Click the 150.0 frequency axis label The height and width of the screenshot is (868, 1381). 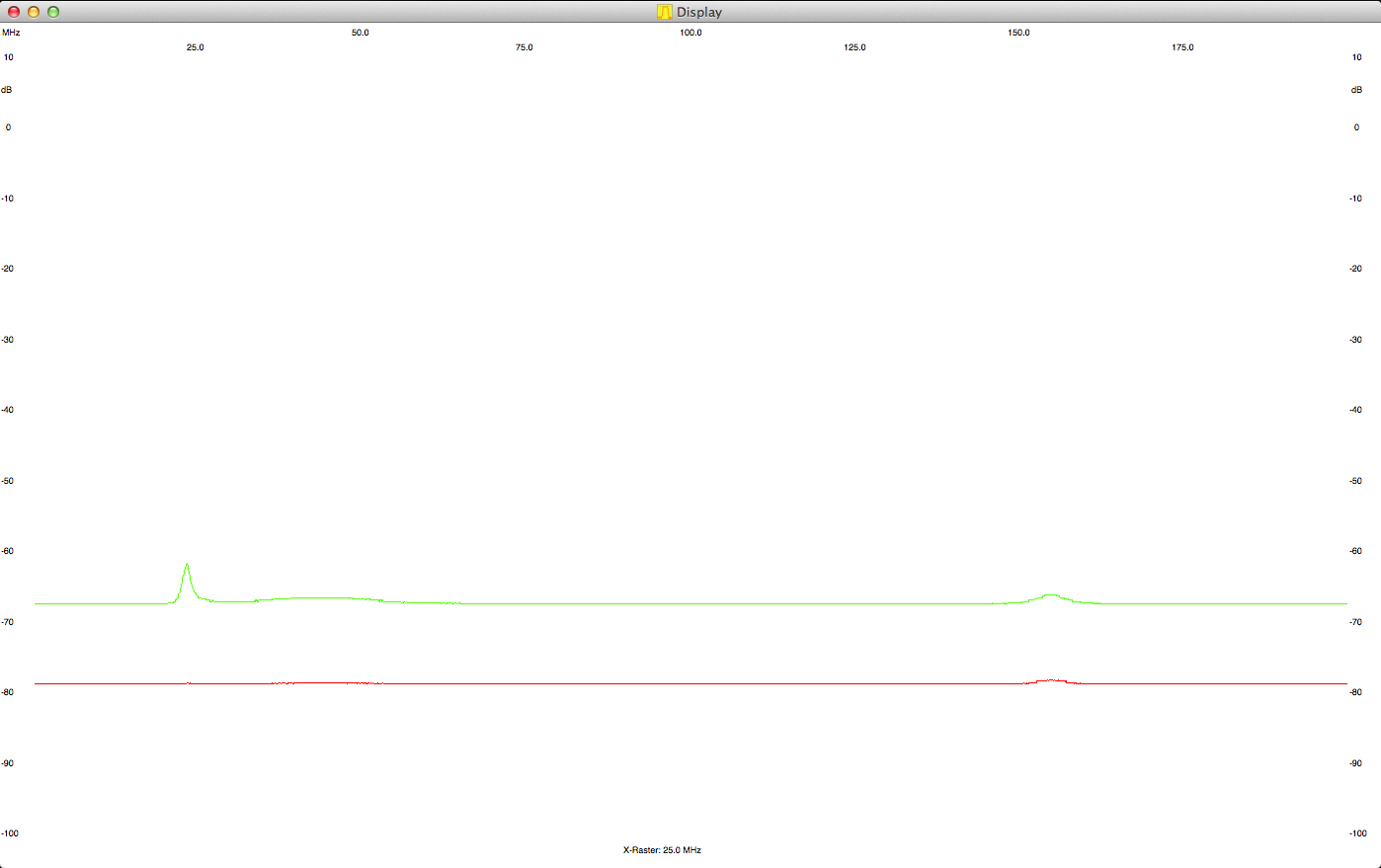coord(1018,33)
